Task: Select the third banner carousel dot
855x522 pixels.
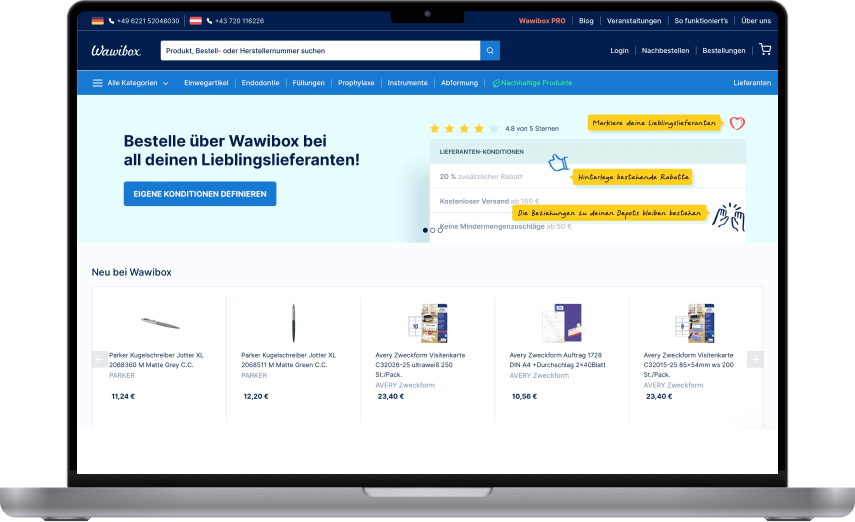Action: (439, 230)
